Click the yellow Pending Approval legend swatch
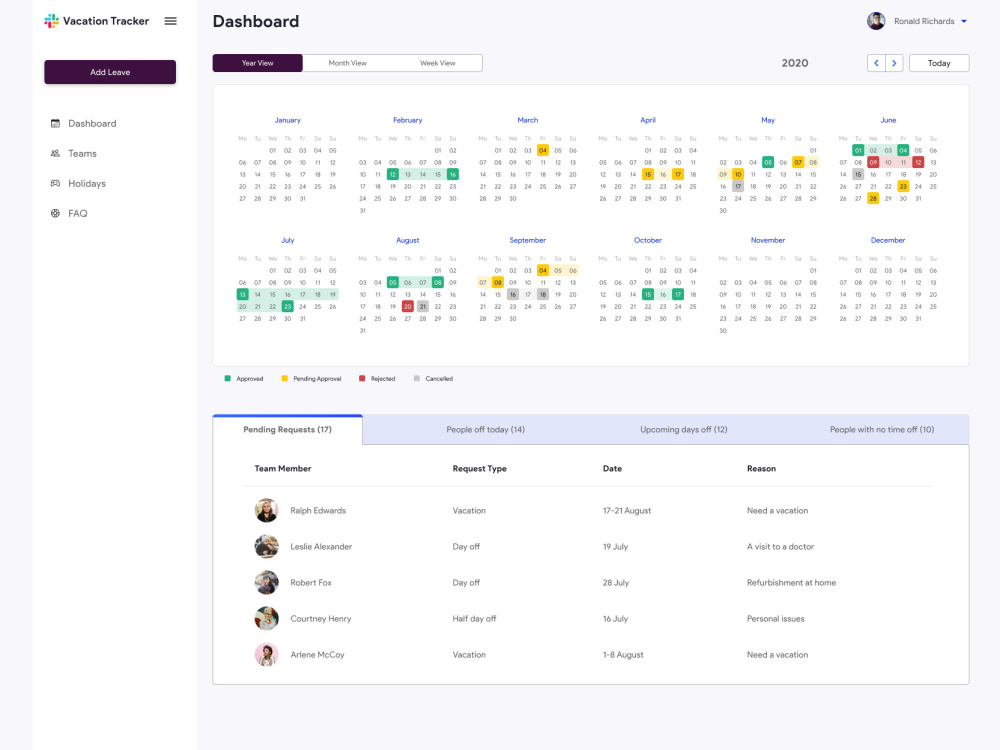Screen dimensions: 1000x750 click(284, 379)
